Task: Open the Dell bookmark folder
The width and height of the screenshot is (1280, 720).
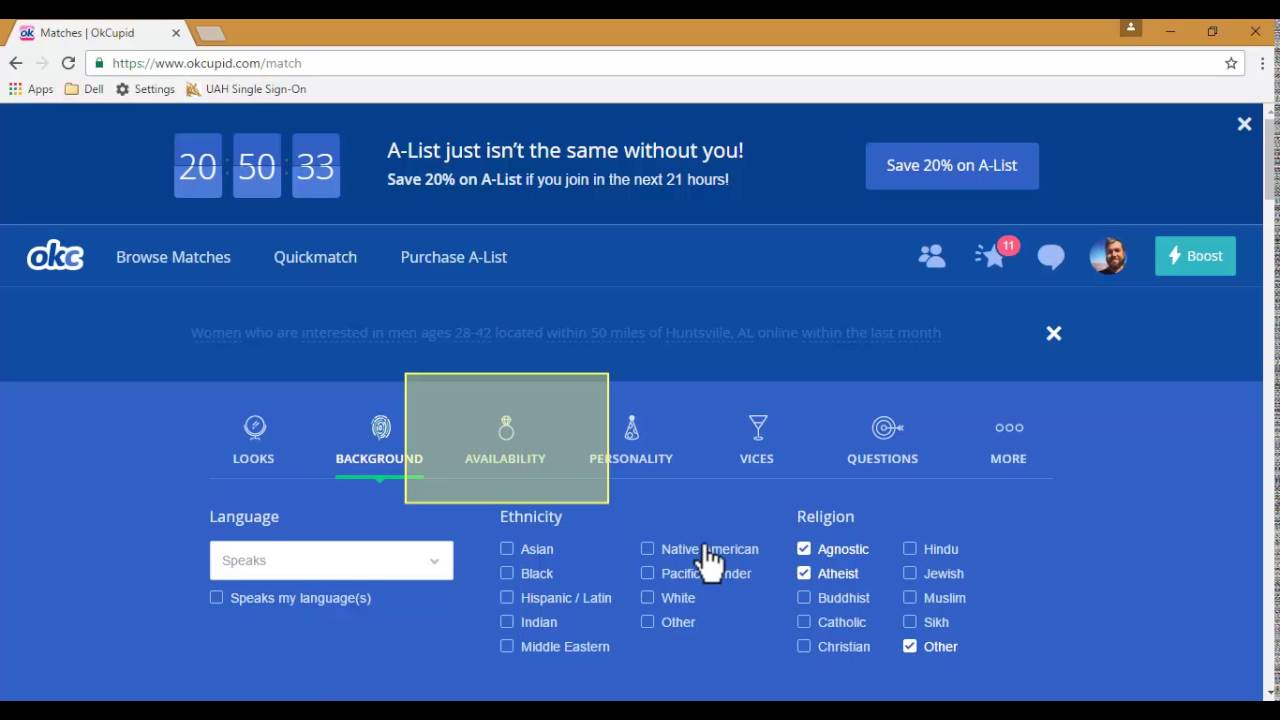Action: point(84,89)
